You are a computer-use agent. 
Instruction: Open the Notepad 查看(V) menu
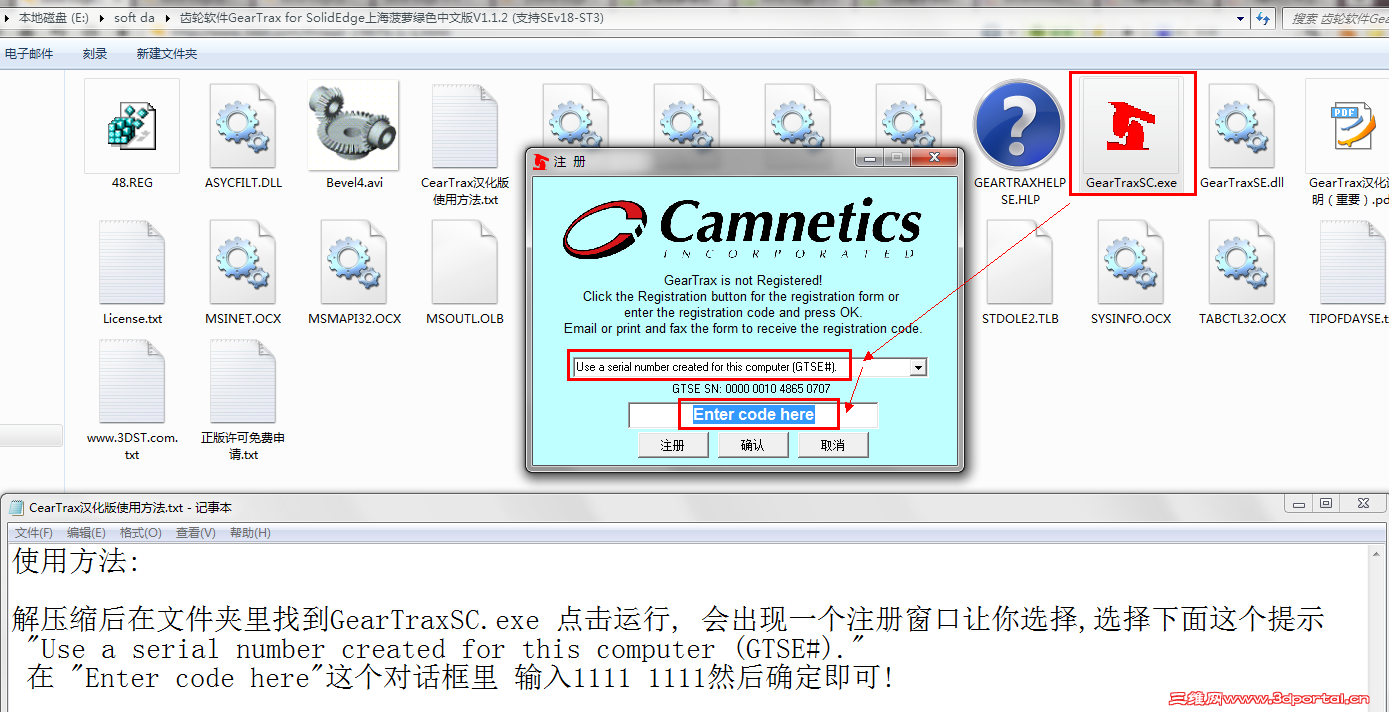click(x=196, y=533)
